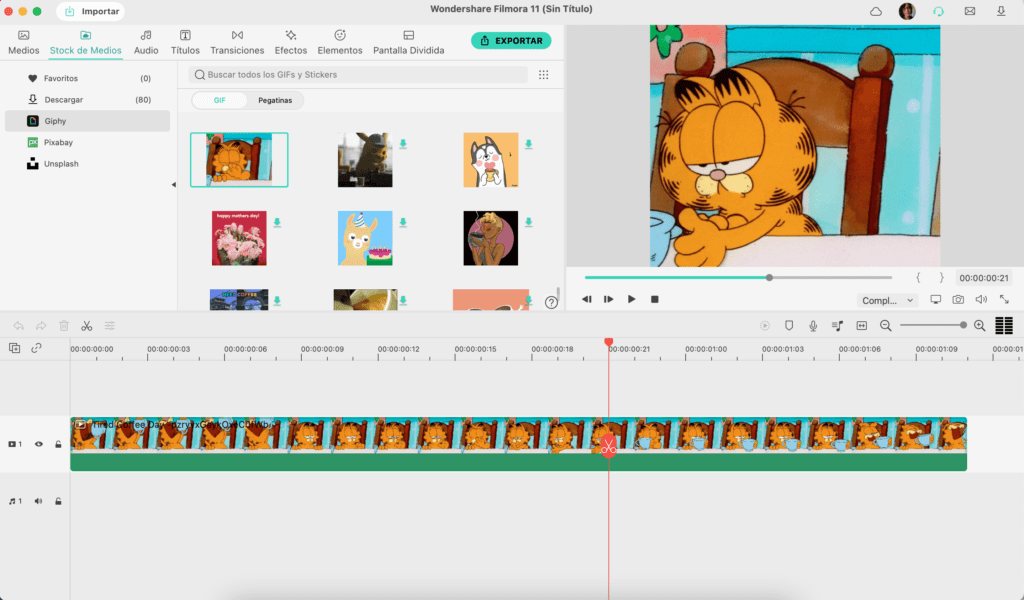The image size is (1024, 600).
Task: Lock audio track 1
Action: (58, 501)
